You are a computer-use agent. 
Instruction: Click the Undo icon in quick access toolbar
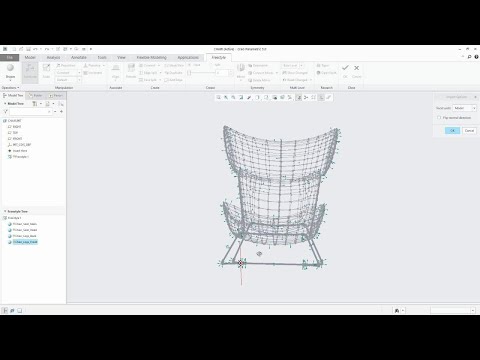pyautogui.click(x=35, y=49)
